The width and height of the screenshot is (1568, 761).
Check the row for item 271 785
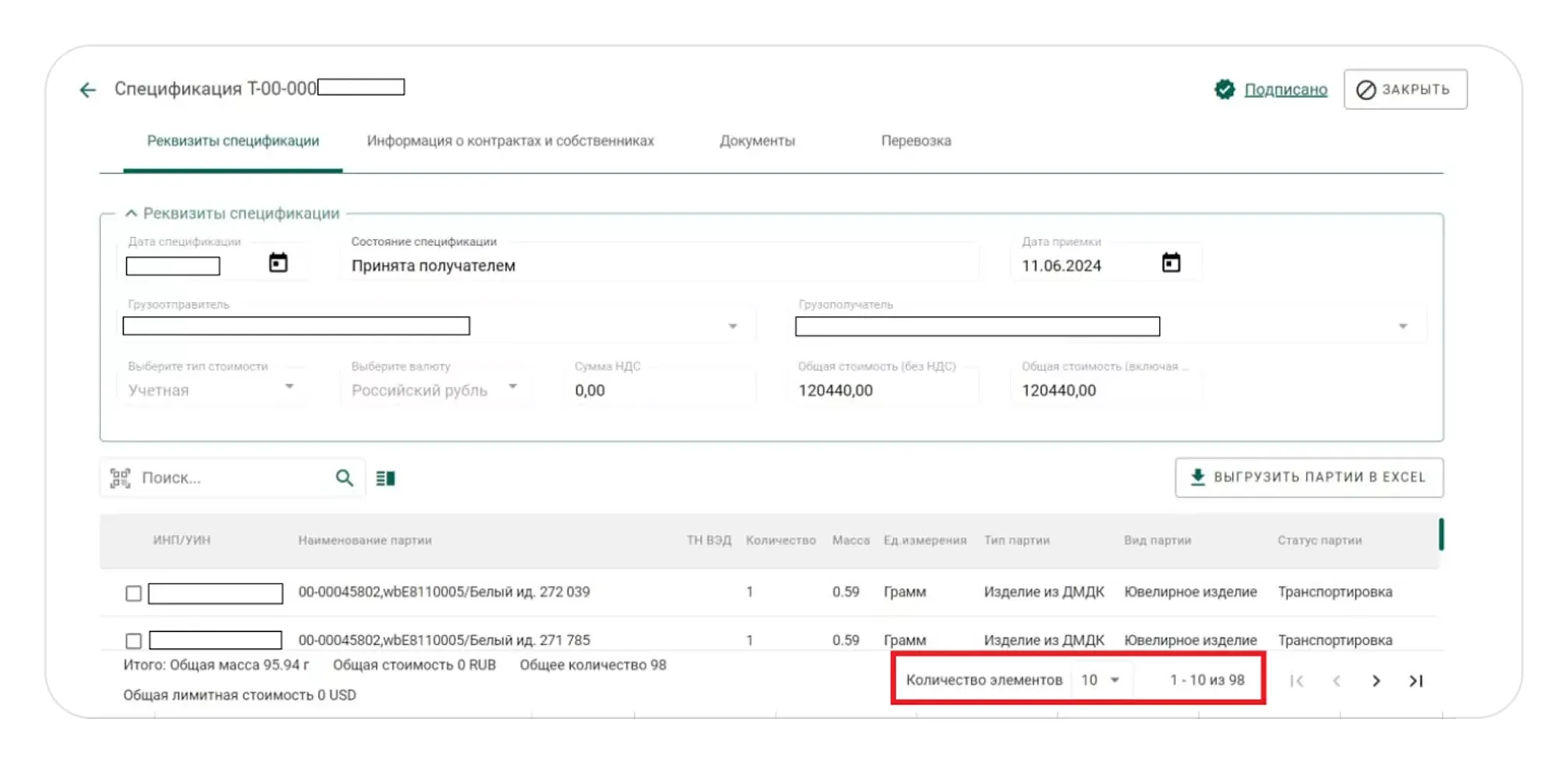click(134, 640)
